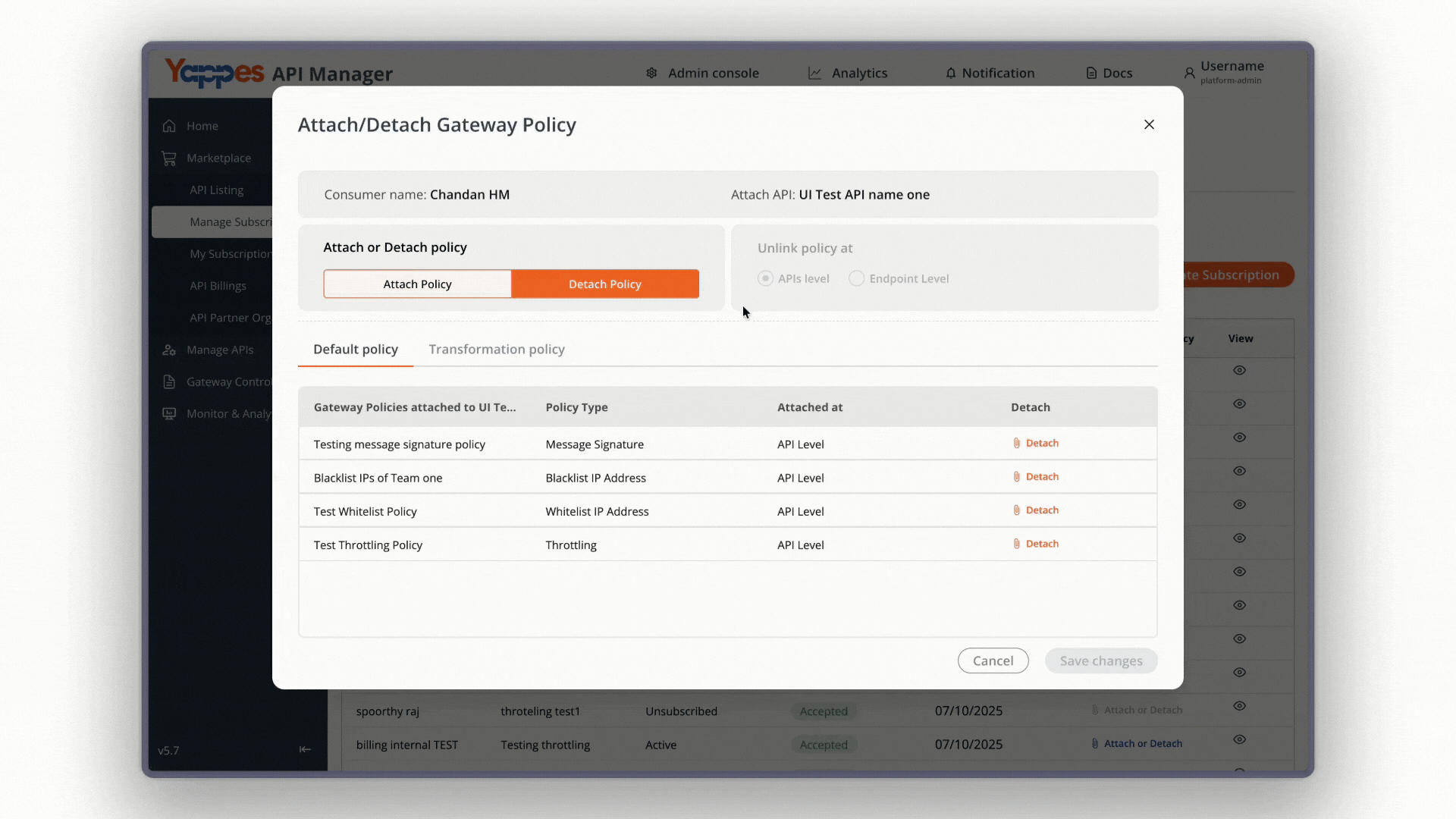Click the Gateway Policies attached column header
The height and width of the screenshot is (819, 1456).
click(415, 407)
